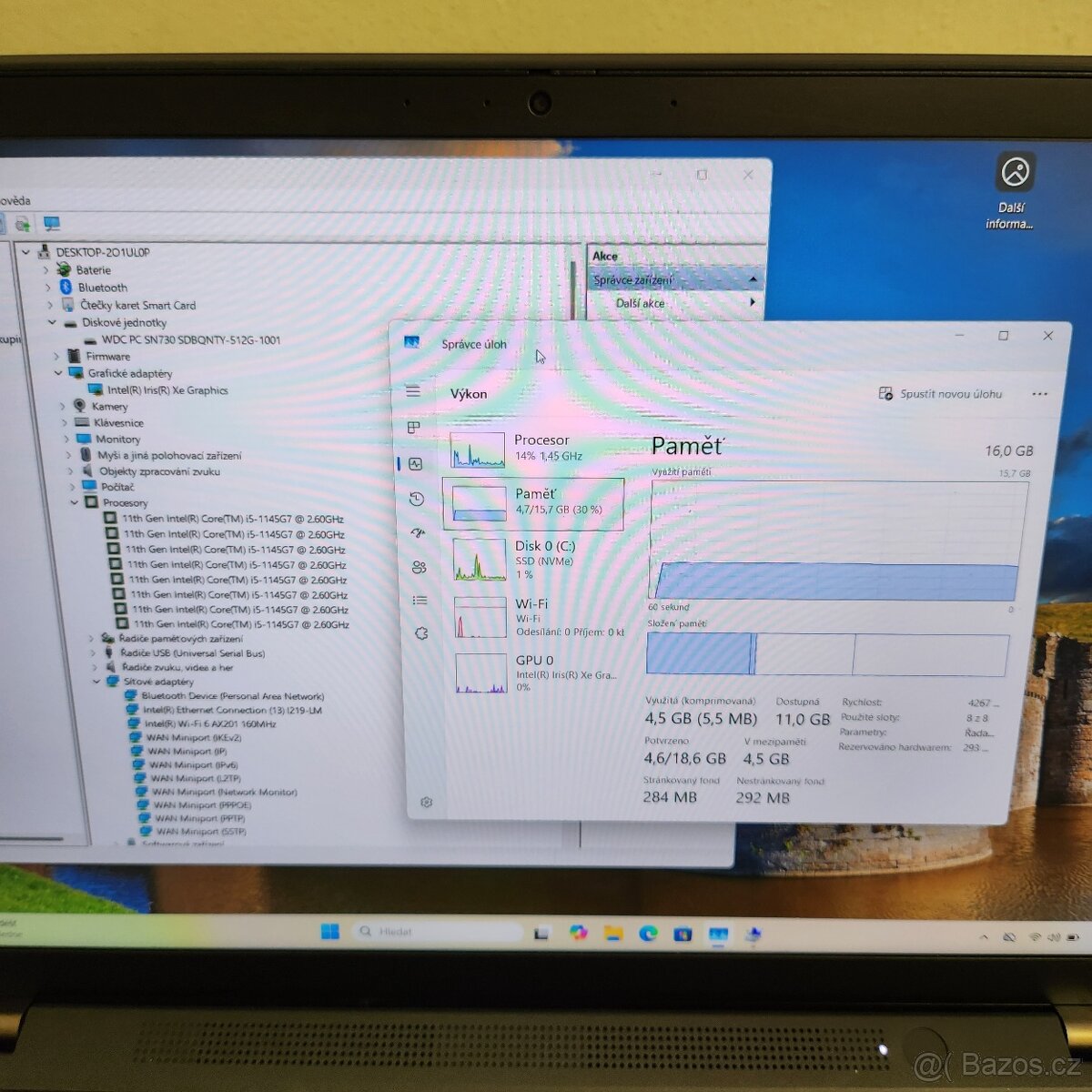Collapse the Síťové adaptéry category

point(96,682)
